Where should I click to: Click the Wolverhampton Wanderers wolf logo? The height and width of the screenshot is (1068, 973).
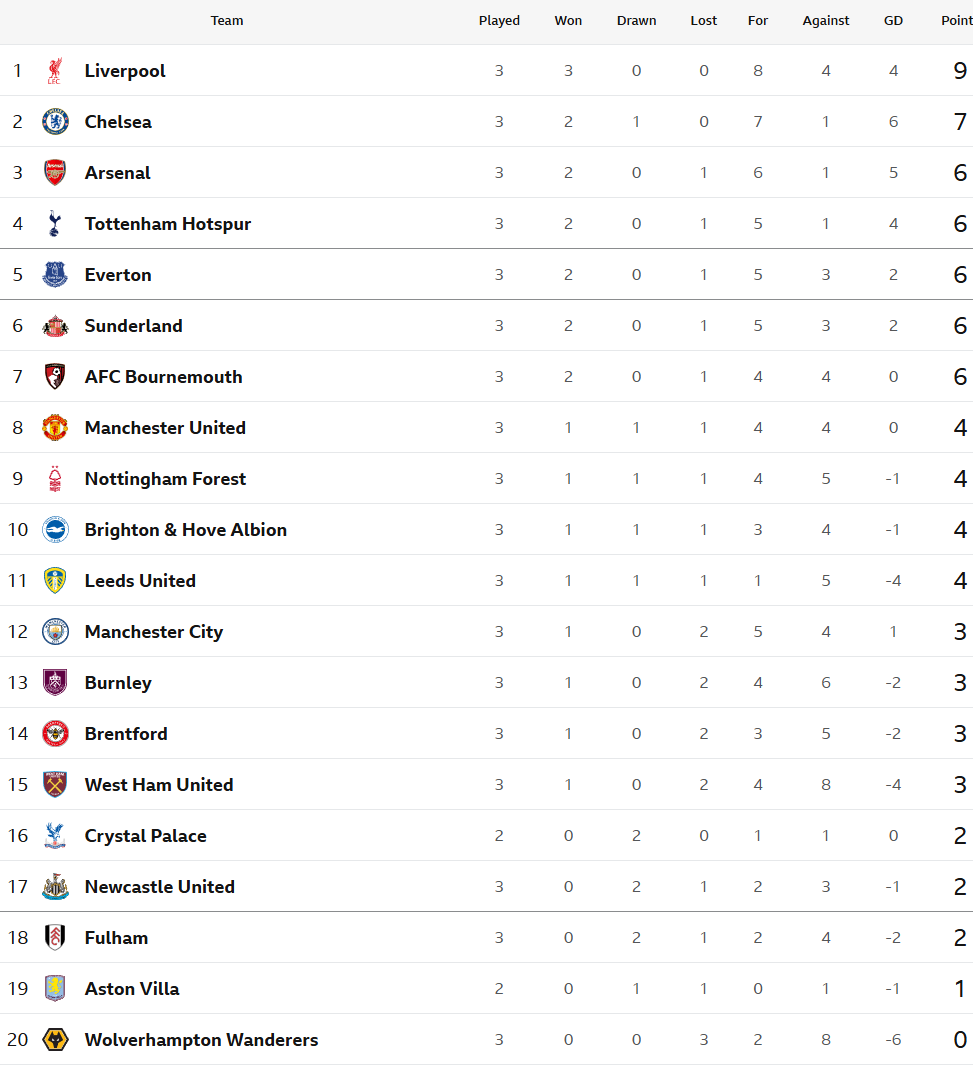click(x=55, y=1040)
